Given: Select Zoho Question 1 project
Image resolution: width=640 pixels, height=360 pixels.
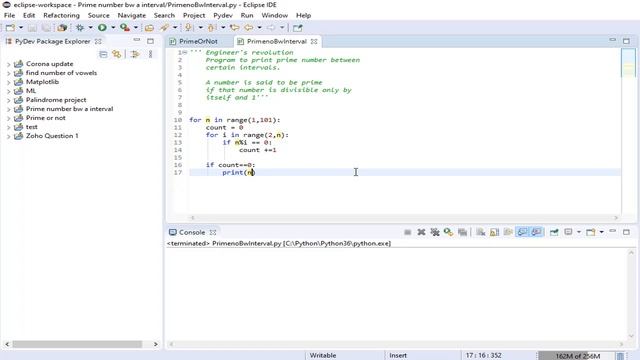Looking at the screenshot, I should (x=52, y=136).
